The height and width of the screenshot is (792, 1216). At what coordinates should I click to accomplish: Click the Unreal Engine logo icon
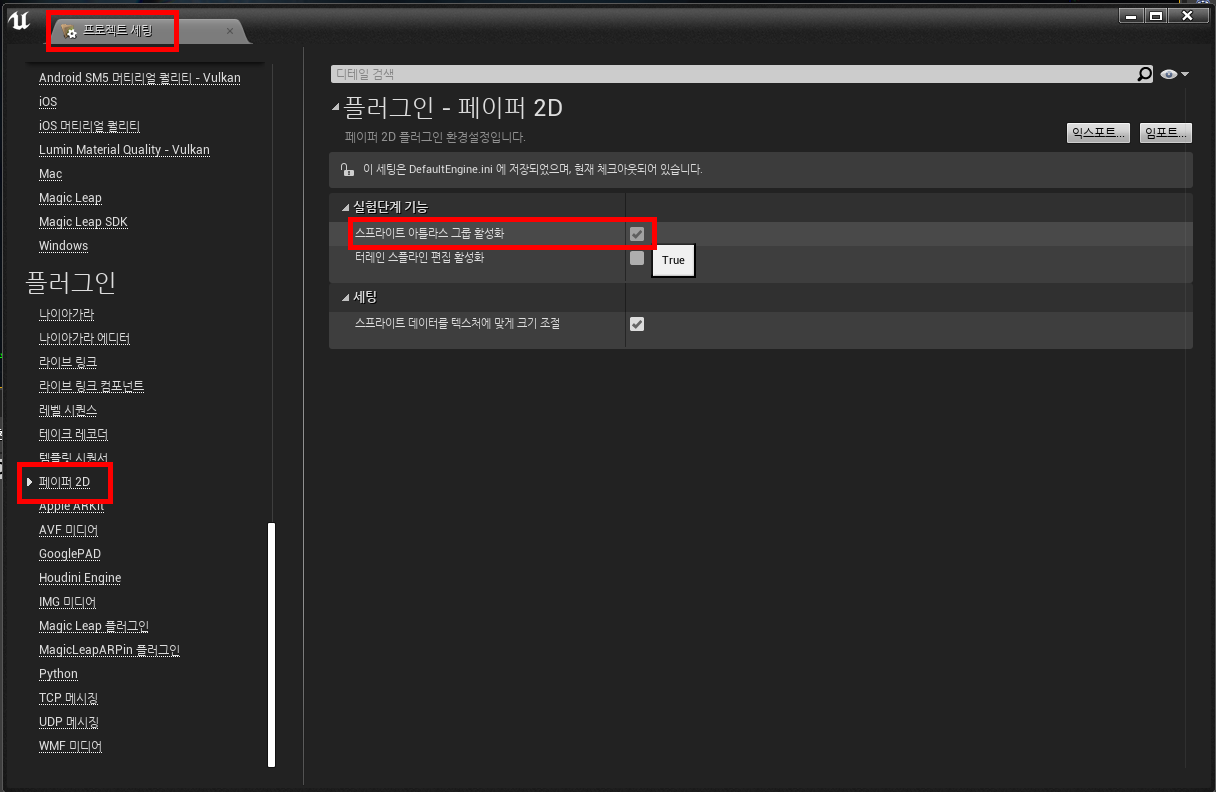pos(19,21)
